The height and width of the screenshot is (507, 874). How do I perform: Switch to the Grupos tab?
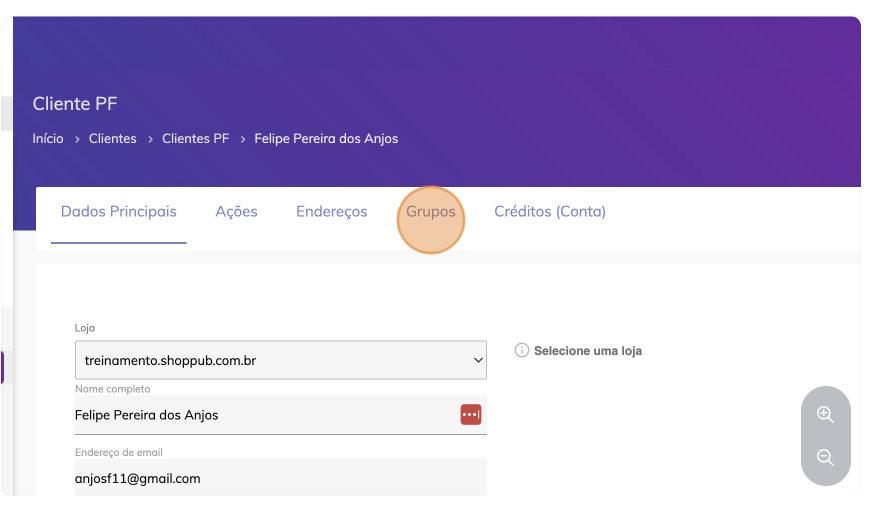[x=431, y=212]
